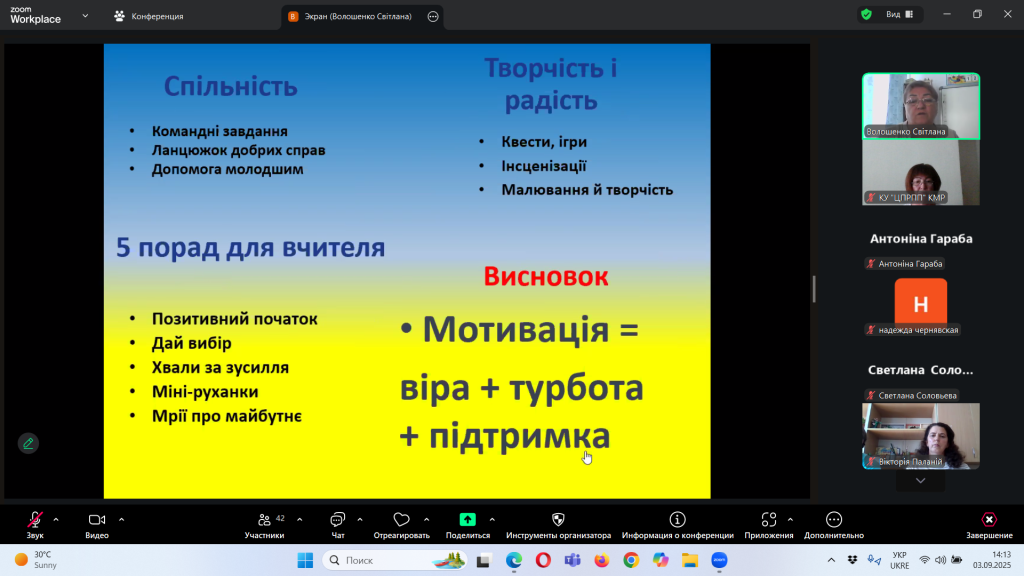Click the Дополнительно three-dots icon
This screenshot has height=576, width=1024.
833,520
